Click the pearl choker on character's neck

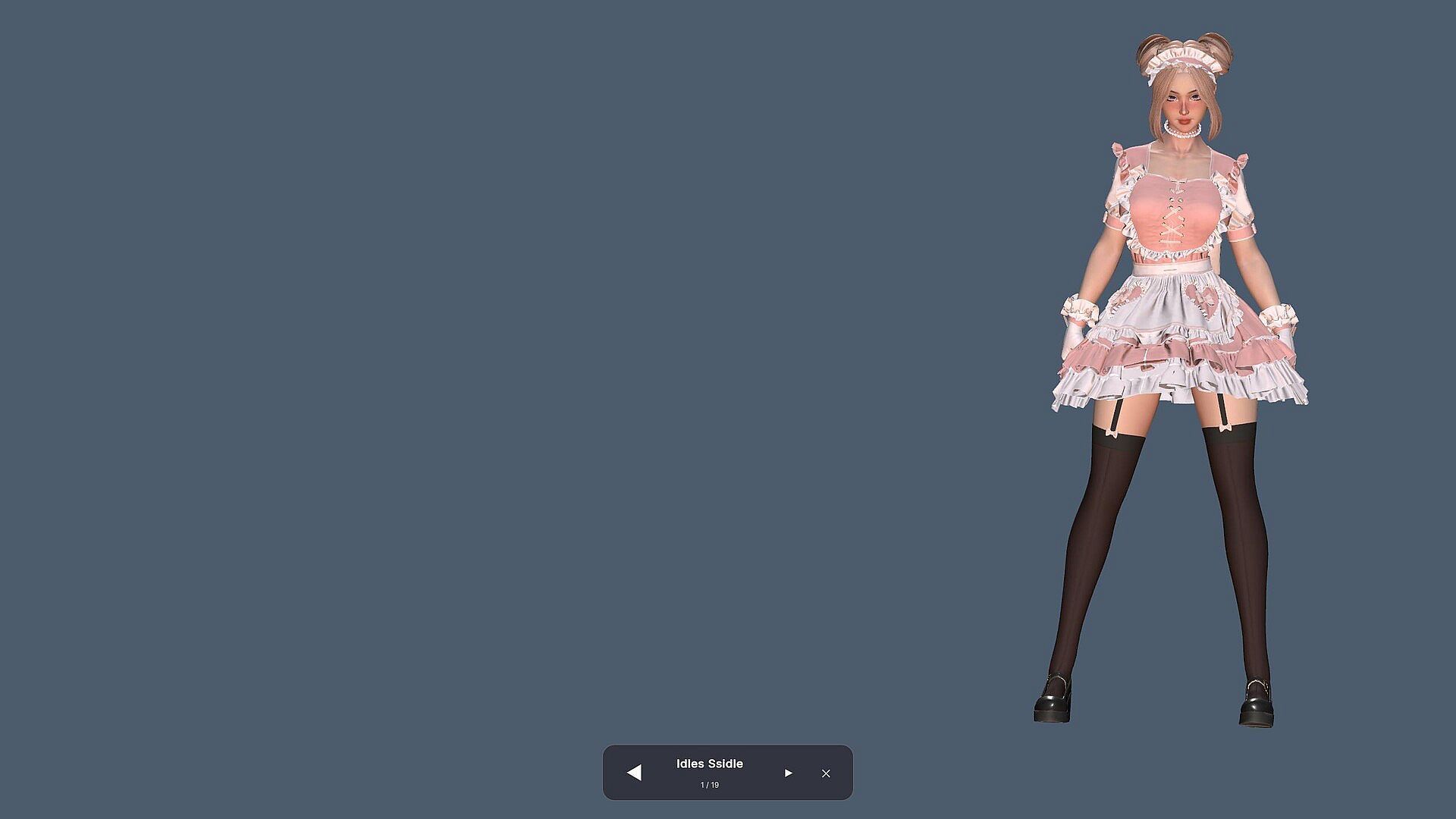coord(1183,131)
